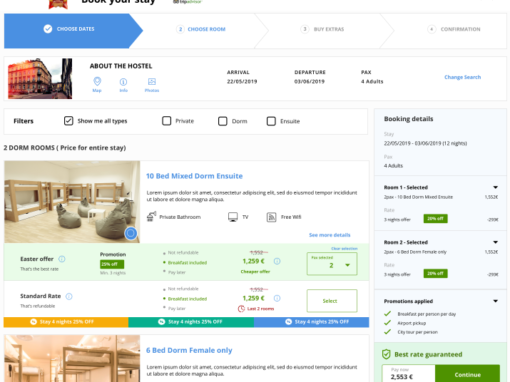
Task: Open the Pax selected dropdown
Action: 332,264
